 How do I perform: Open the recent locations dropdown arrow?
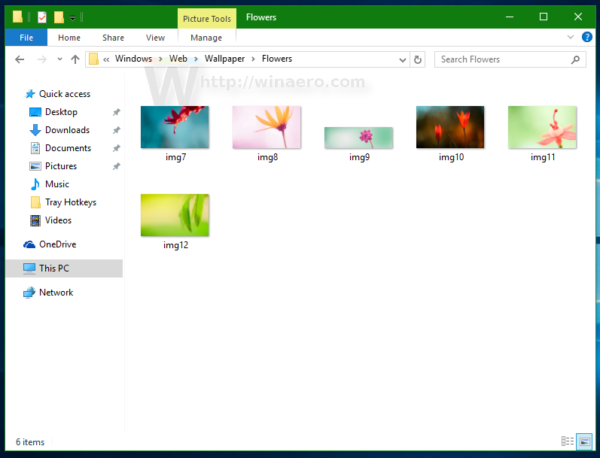click(x=59, y=59)
